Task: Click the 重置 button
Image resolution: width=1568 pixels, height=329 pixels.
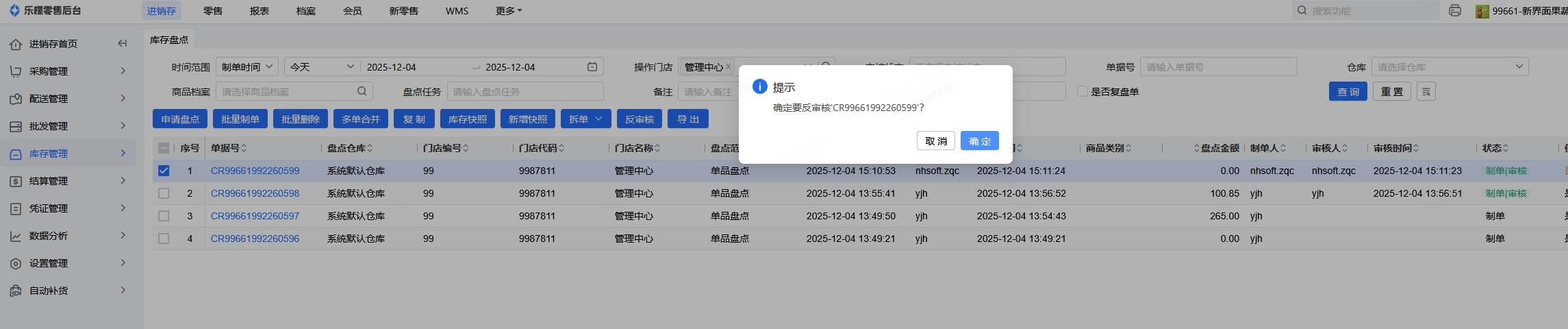Action: [1392, 91]
